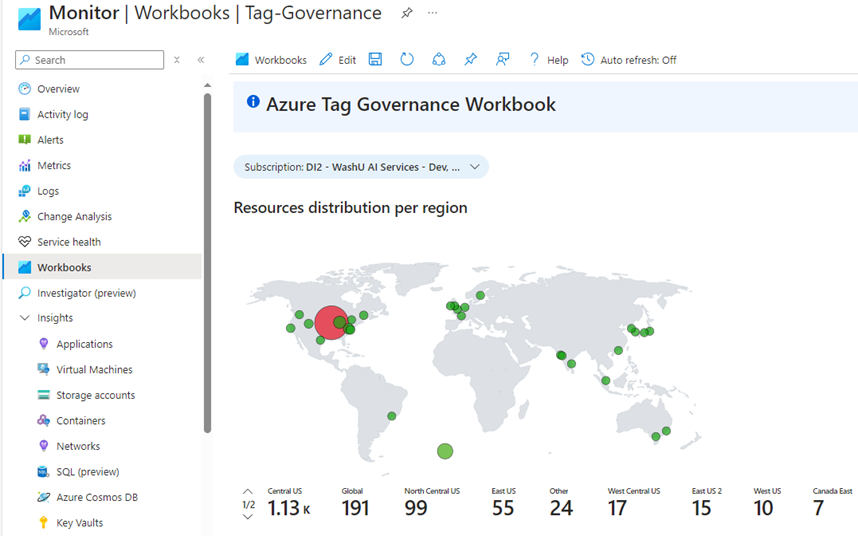Click the large red Central US map bubble
This screenshot has width=858, height=536.
coord(331,323)
